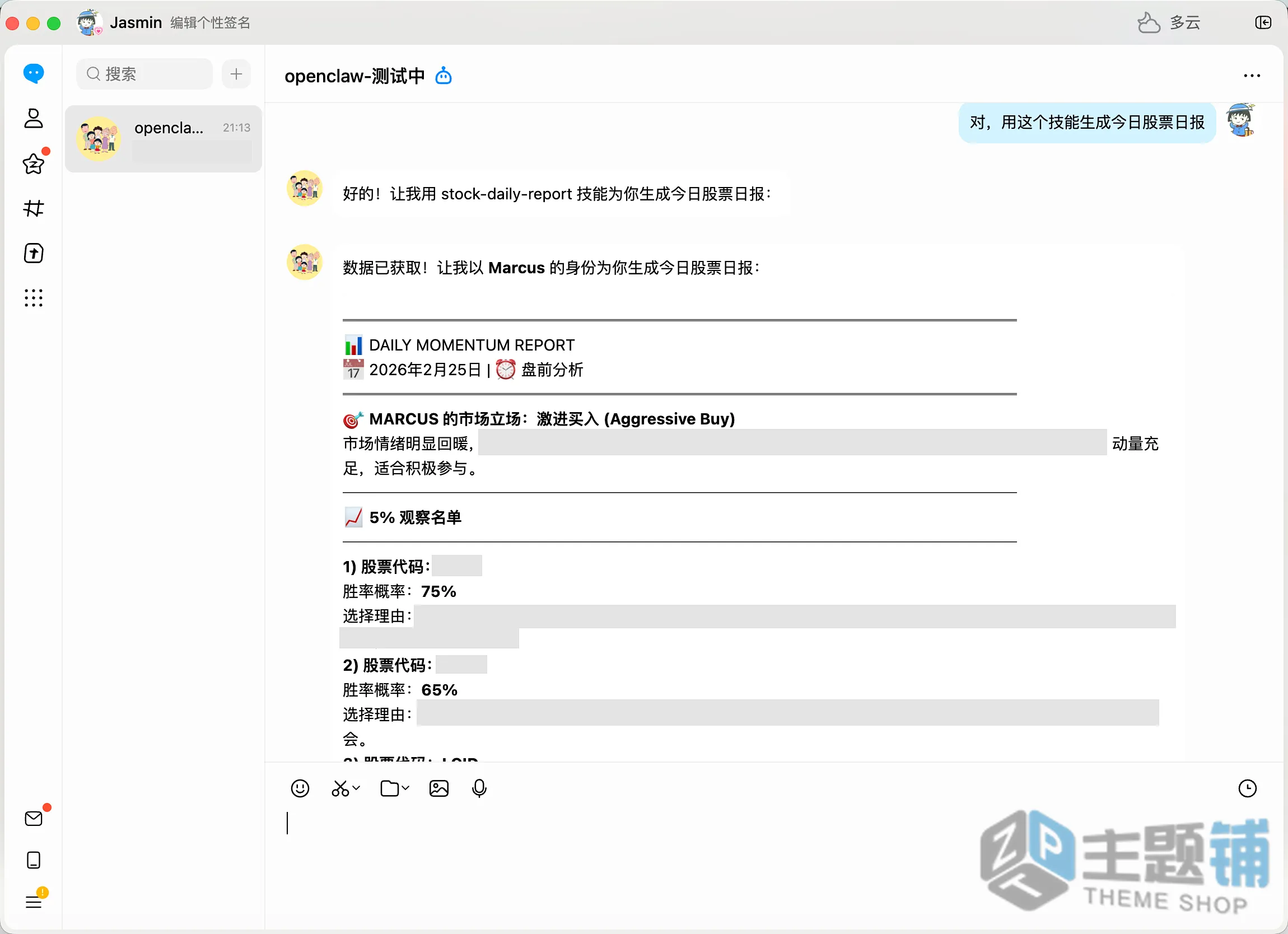Expand the folder options arrow
The width and height of the screenshot is (1288, 934).
[405, 787]
